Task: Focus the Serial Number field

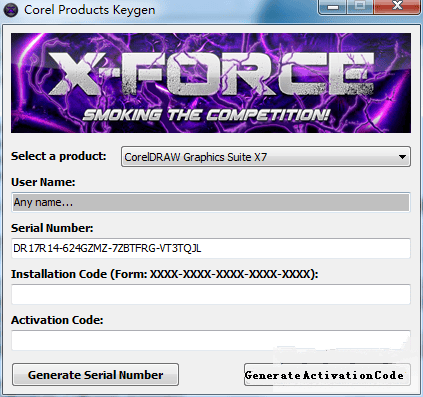Action: tap(211, 248)
